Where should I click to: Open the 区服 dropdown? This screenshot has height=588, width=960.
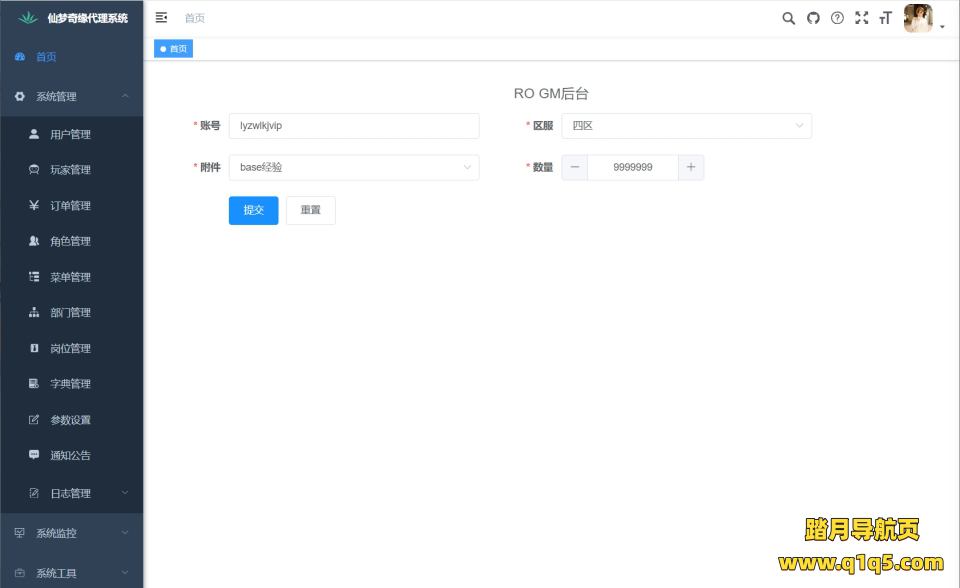click(x=686, y=126)
